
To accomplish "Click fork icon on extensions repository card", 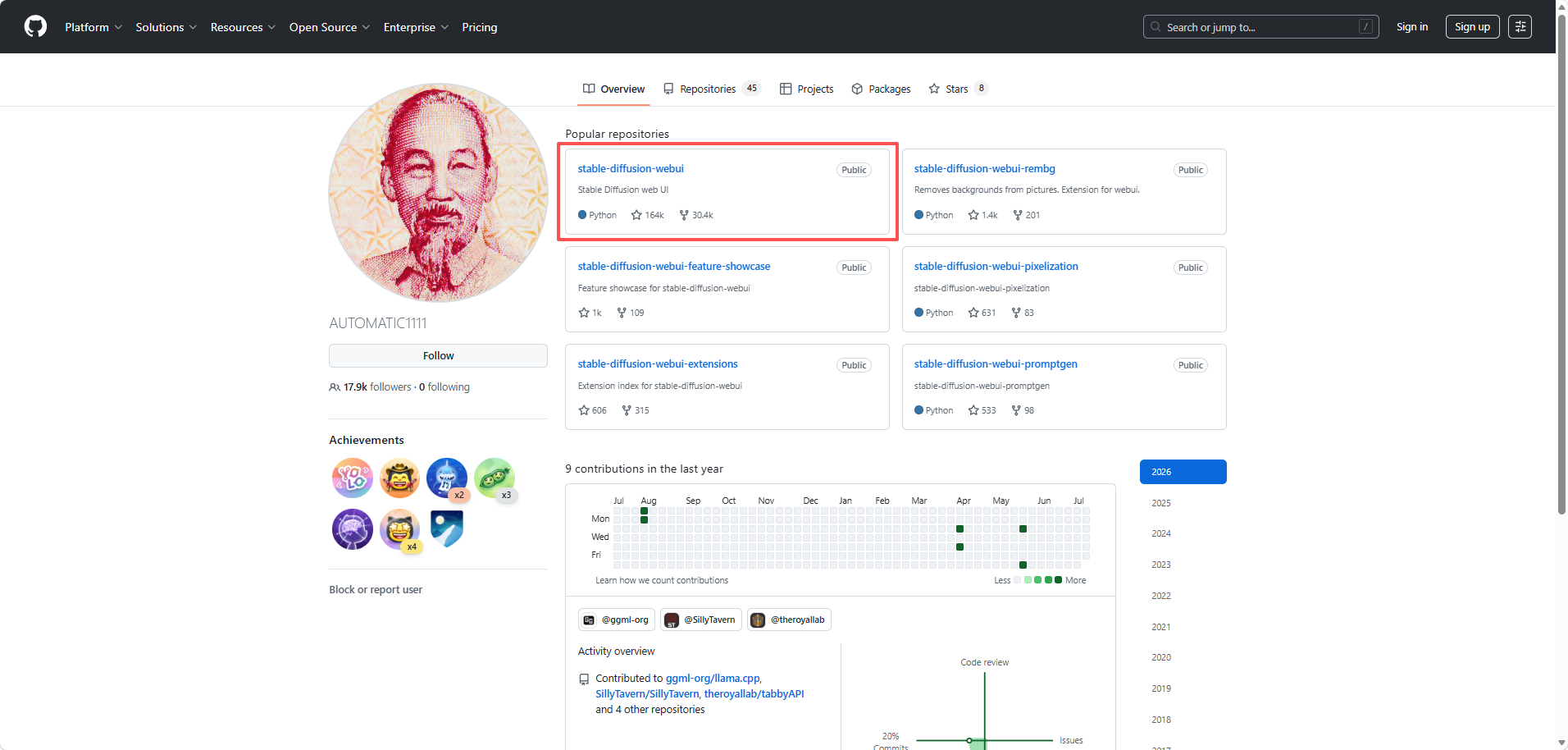I will coord(627,410).
